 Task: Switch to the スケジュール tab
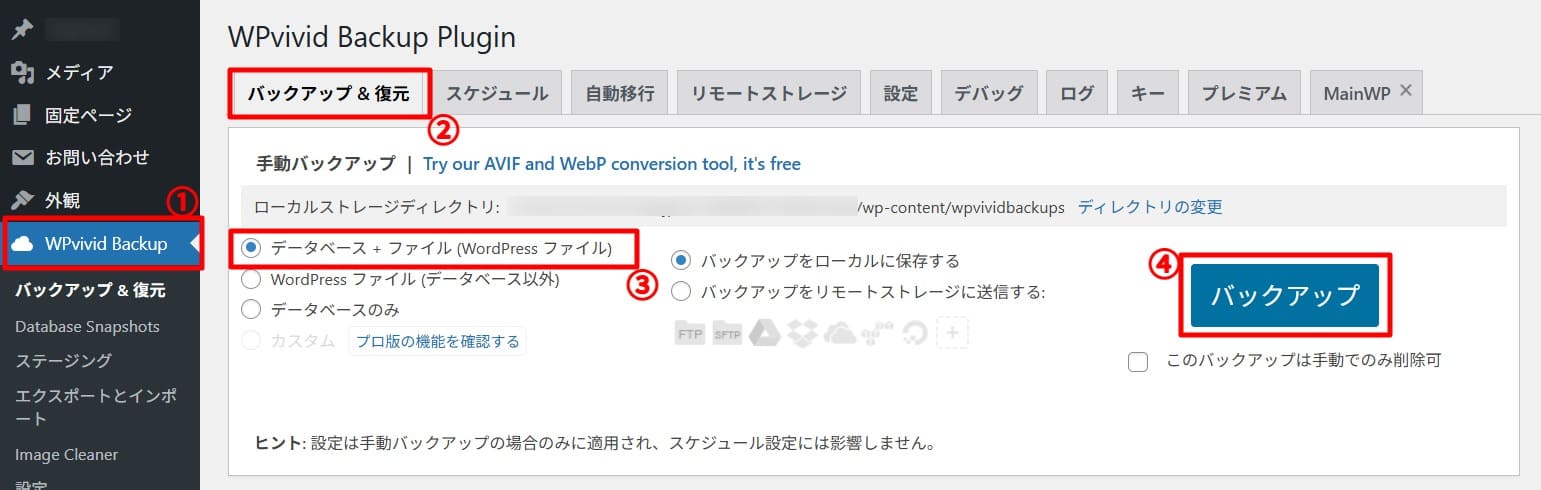(x=497, y=94)
